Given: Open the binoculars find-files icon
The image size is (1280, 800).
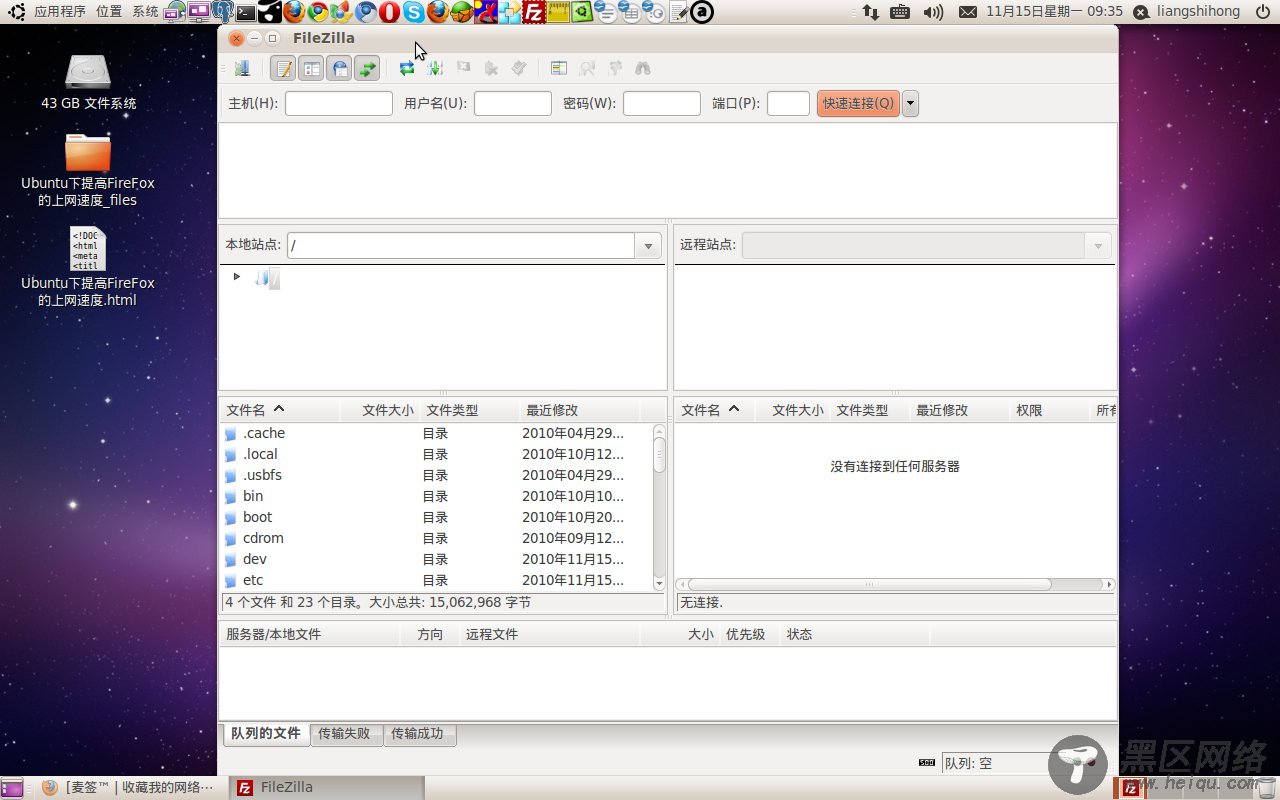Looking at the screenshot, I should click(643, 69).
